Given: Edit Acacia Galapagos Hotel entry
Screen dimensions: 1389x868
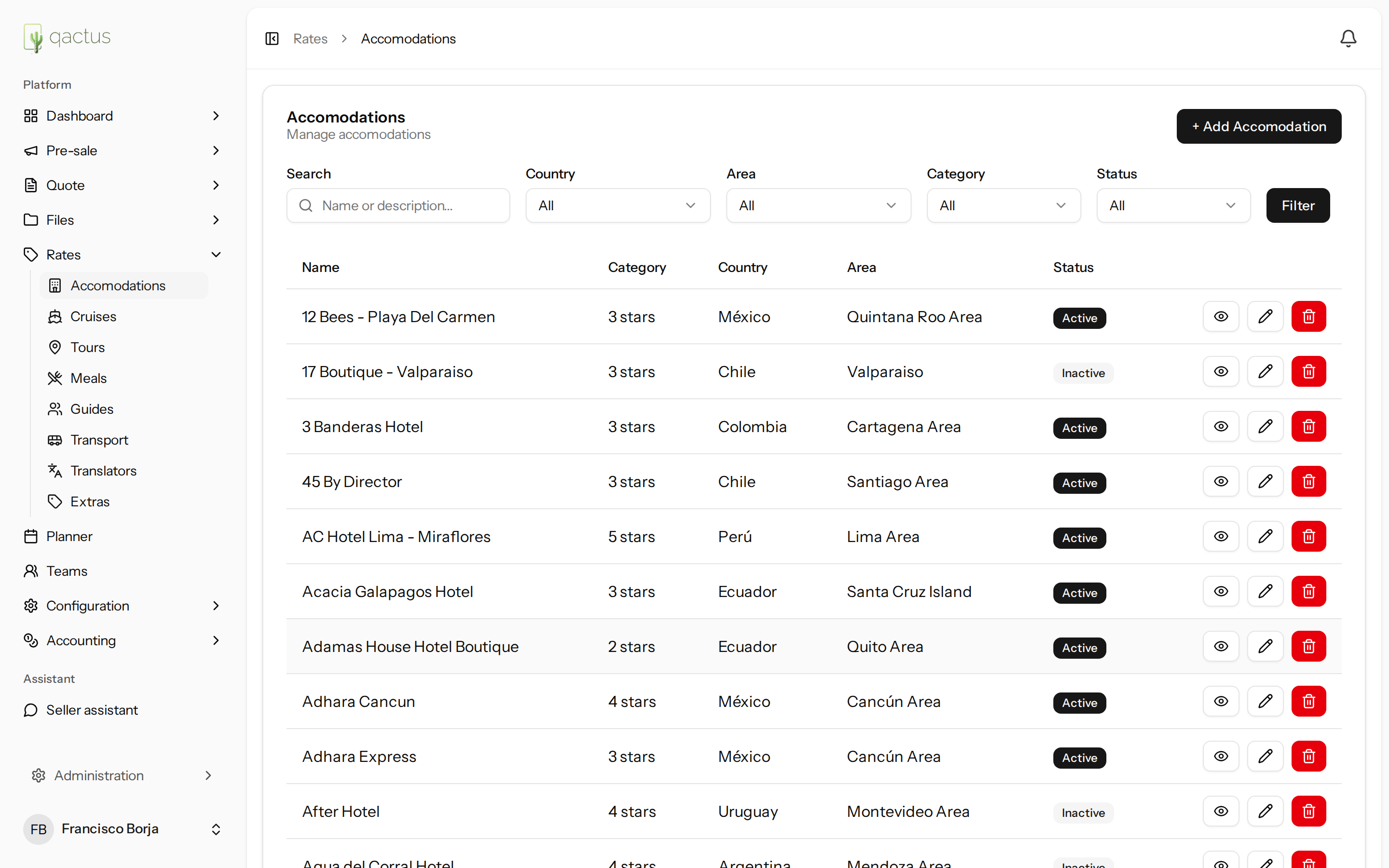Looking at the screenshot, I should 1265,591.
